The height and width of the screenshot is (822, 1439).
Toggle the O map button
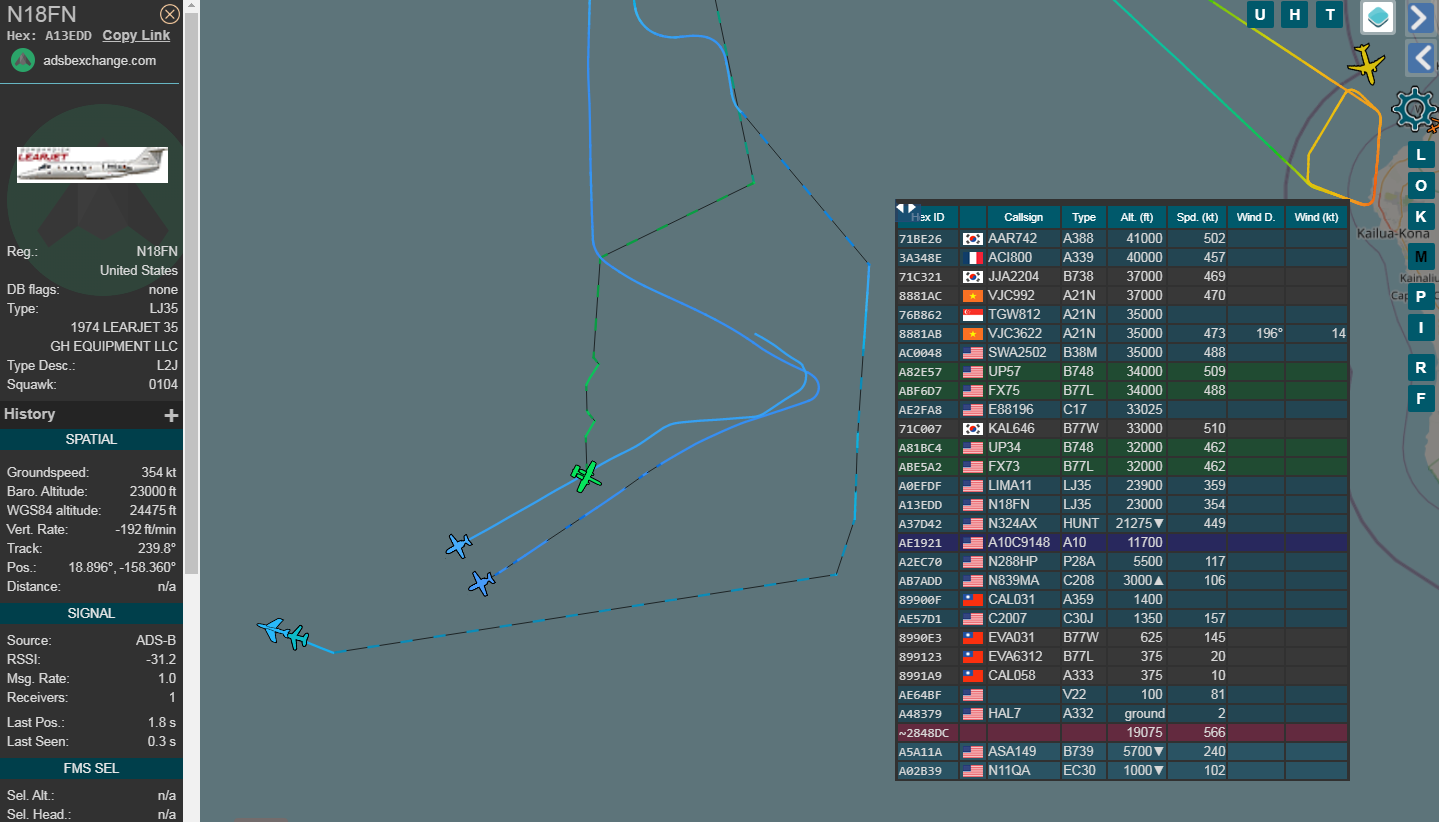pyautogui.click(x=1421, y=186)
